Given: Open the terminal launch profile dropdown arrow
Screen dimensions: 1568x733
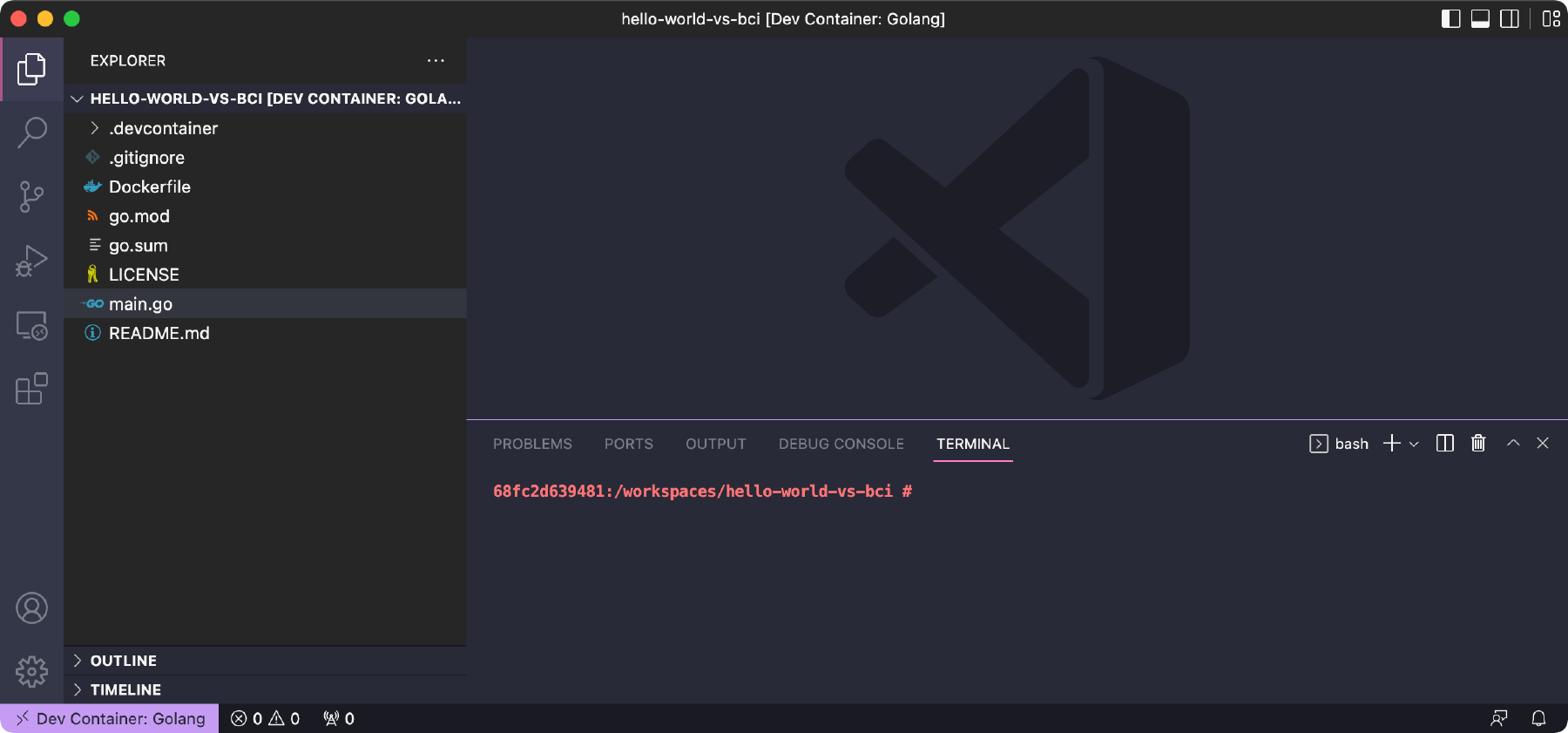Looking at the screenshot, I should pos(1414,444).
